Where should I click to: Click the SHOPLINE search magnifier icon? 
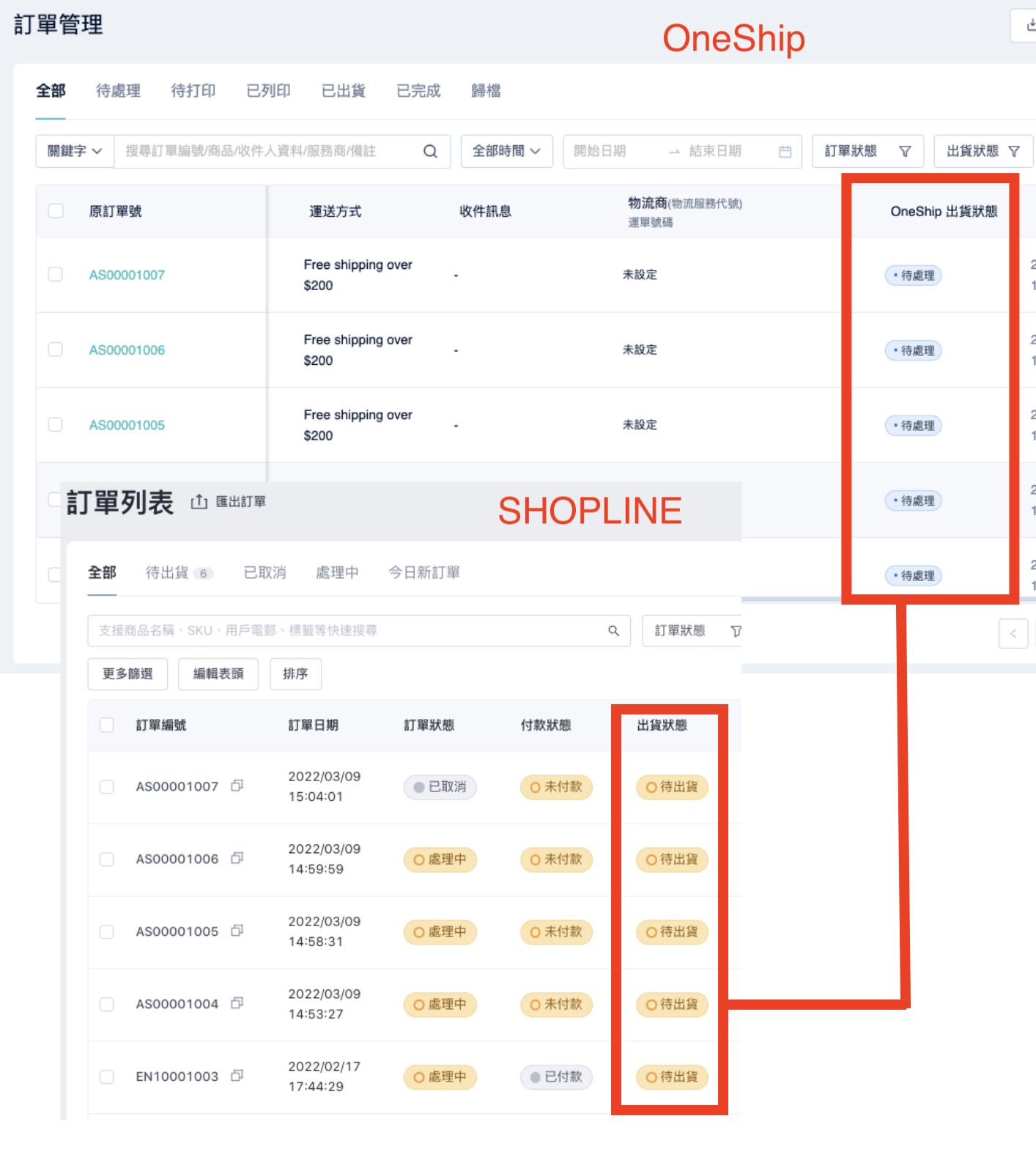click(613, 630)
